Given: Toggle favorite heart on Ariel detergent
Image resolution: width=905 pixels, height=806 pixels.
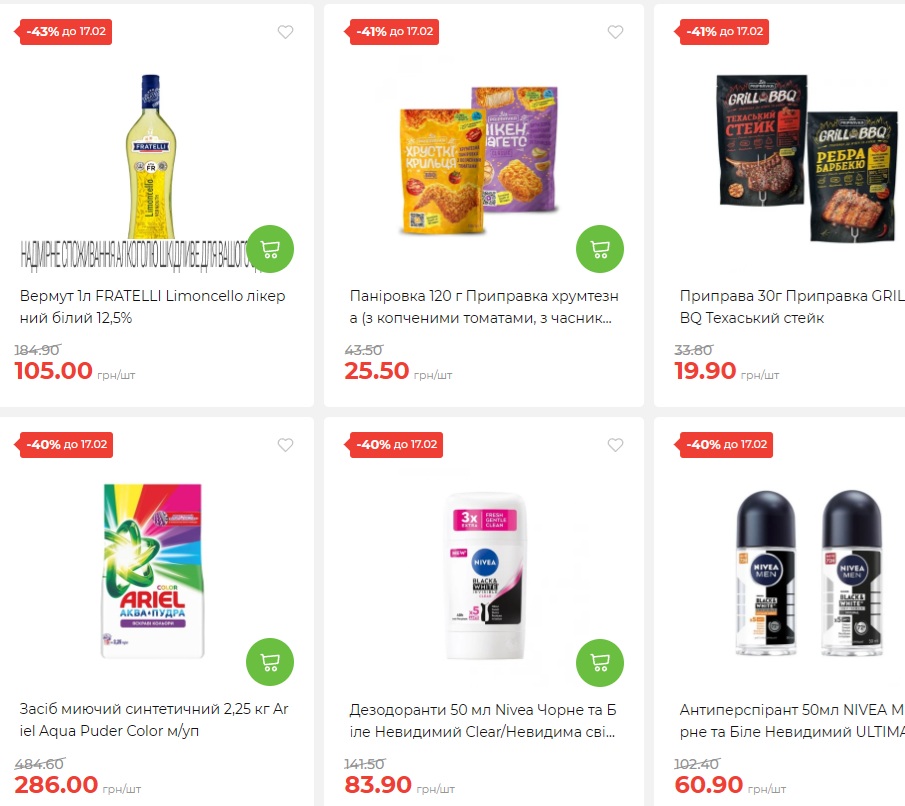Looking at the screenshot, I should [285, 445].
